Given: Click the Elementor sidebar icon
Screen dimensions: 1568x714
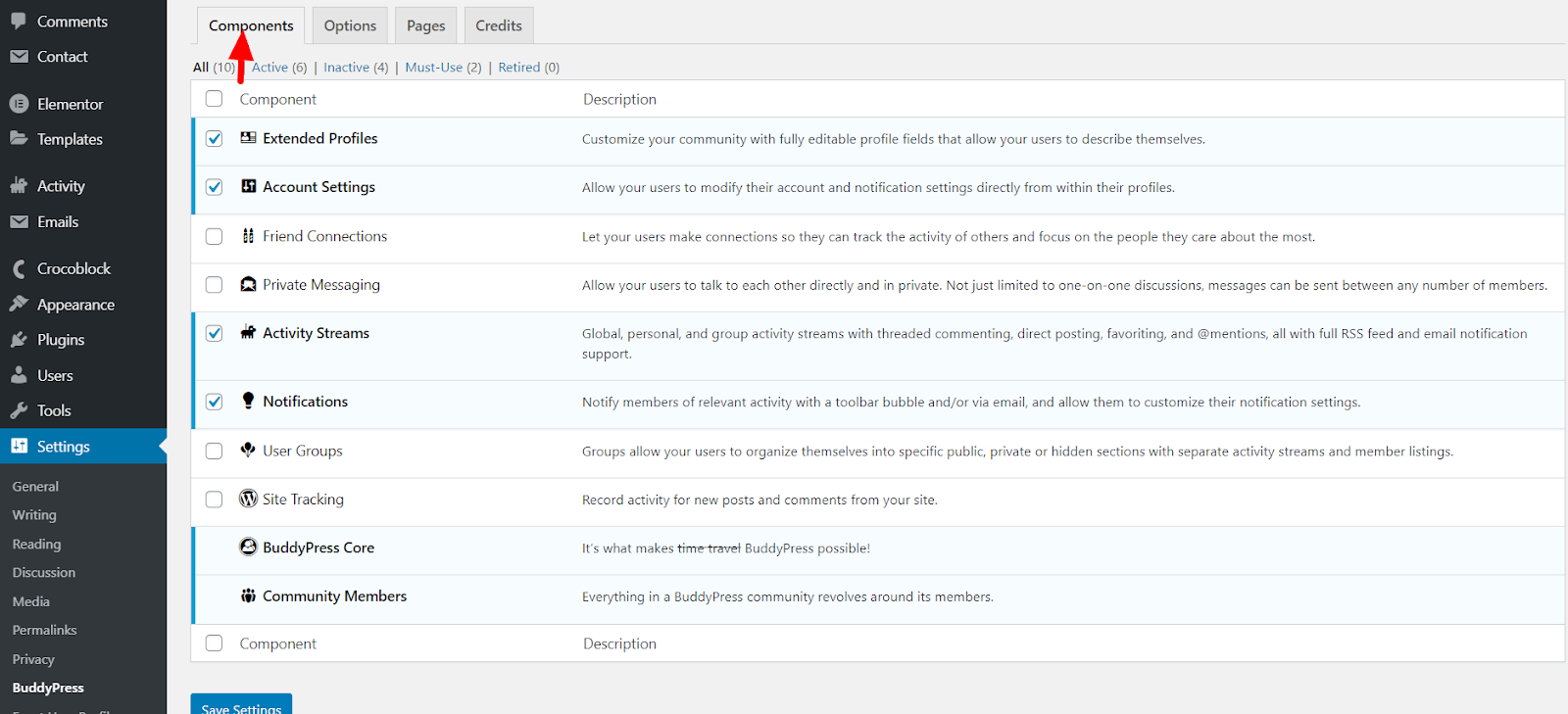Looking at the screenshot, I should pyautogui.click(x=19, y=104).
